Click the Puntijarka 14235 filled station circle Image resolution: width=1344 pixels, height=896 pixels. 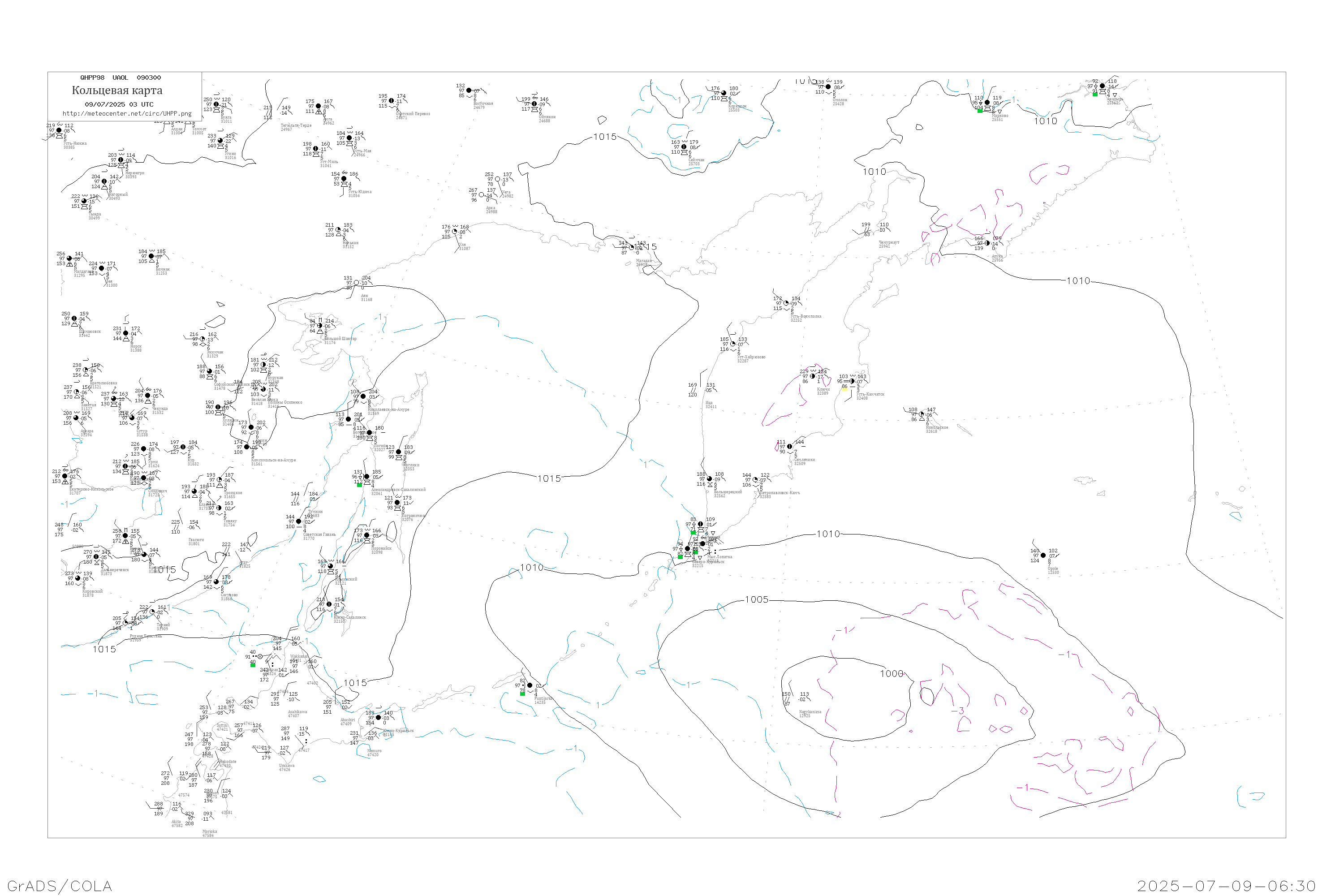530,686
